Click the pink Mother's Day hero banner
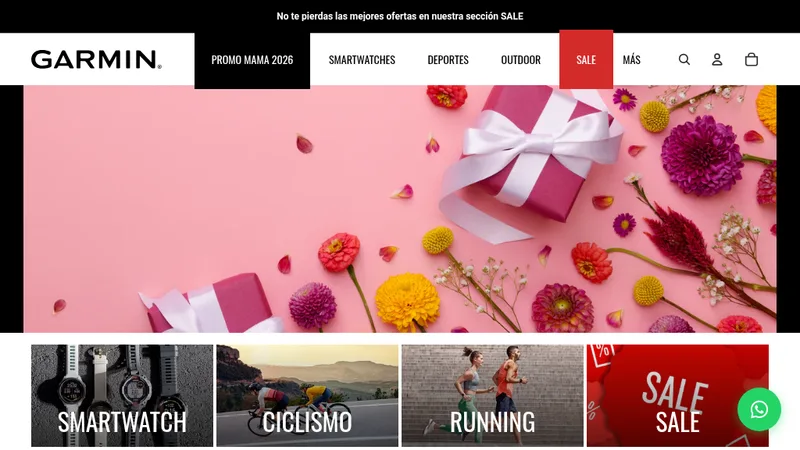Viewport: 800px width, 450px height. (400, 209)
